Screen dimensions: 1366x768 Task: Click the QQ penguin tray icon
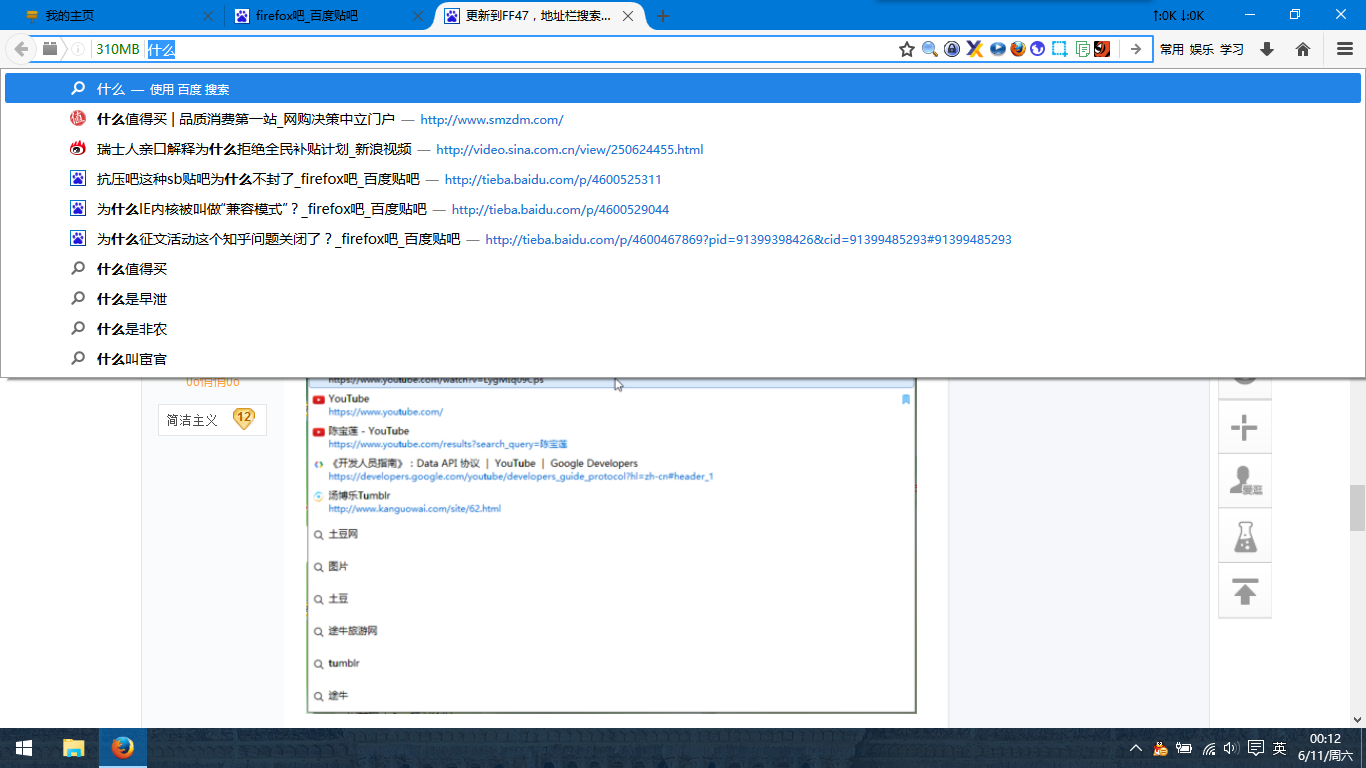point(1160,748)
